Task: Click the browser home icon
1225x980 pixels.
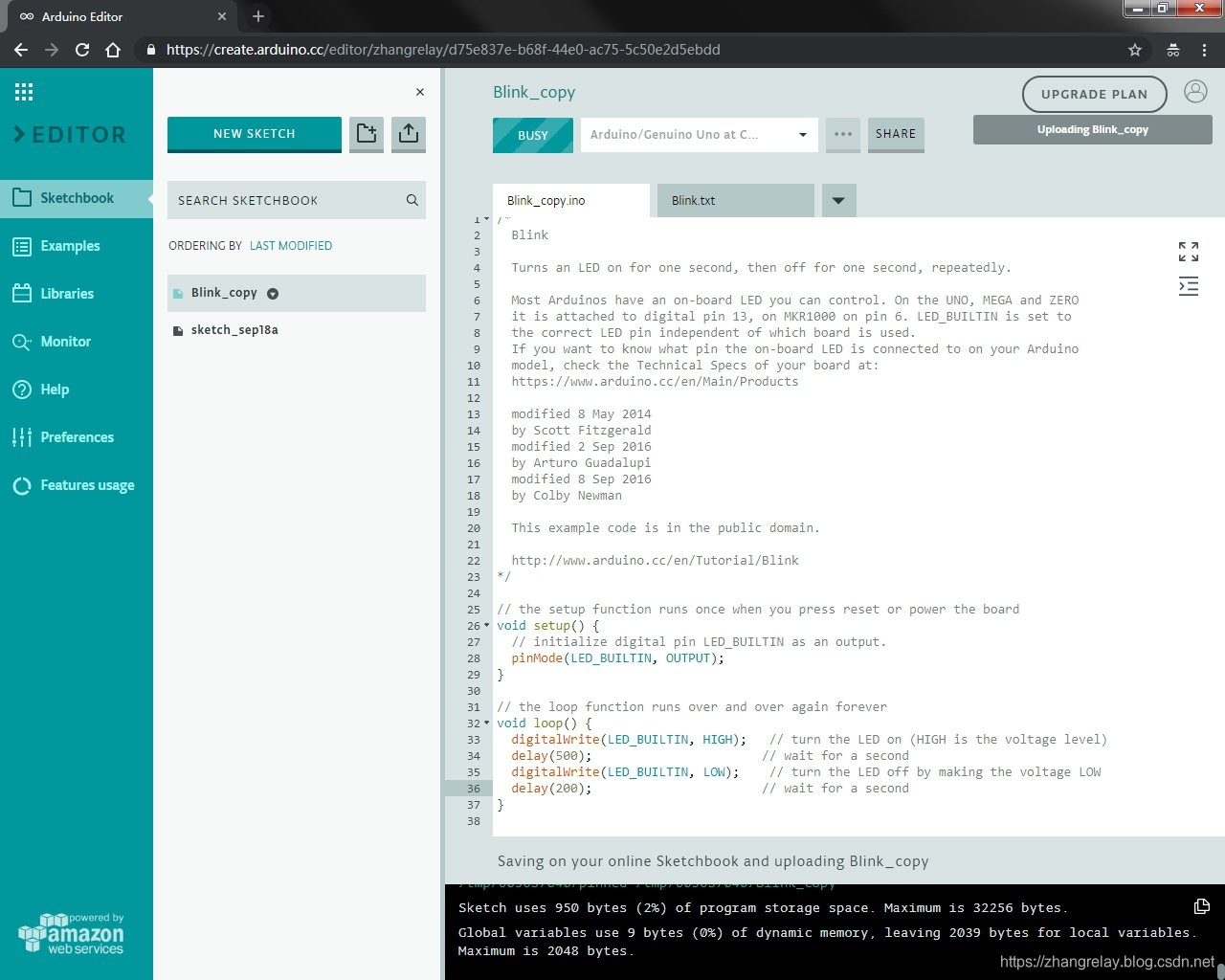Action: (113, 50)
